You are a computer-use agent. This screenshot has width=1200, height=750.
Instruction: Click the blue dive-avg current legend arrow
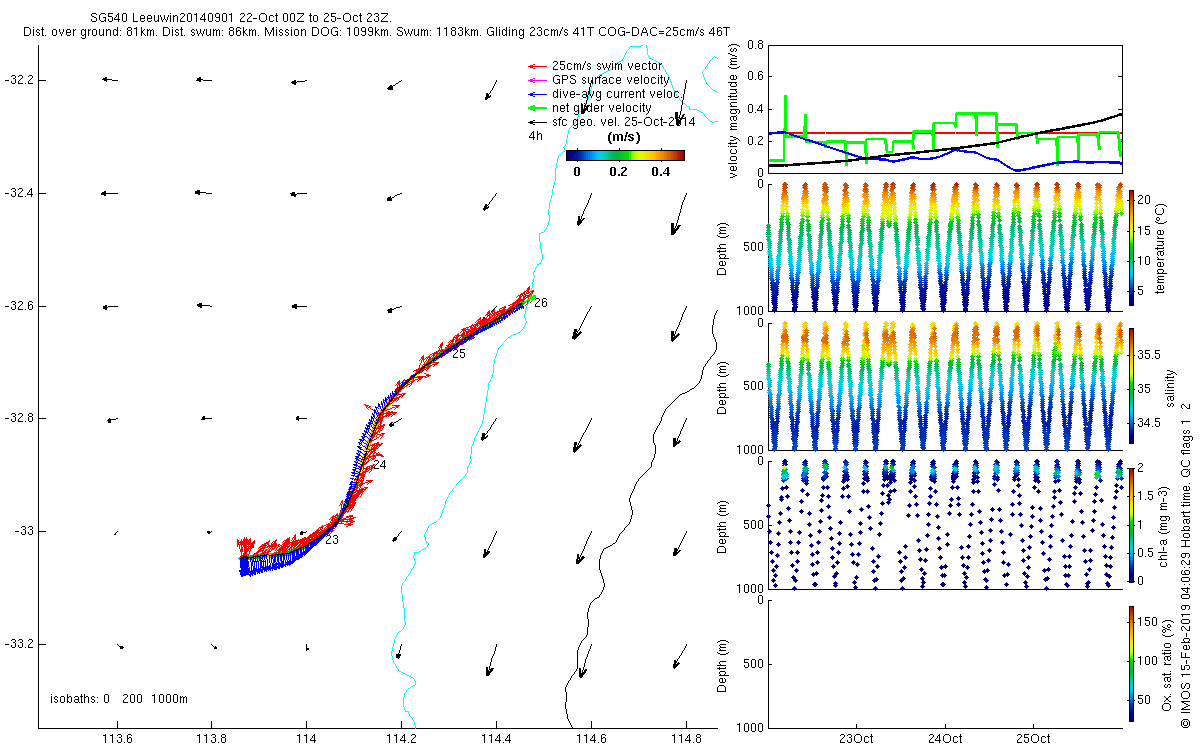(535, 94)
